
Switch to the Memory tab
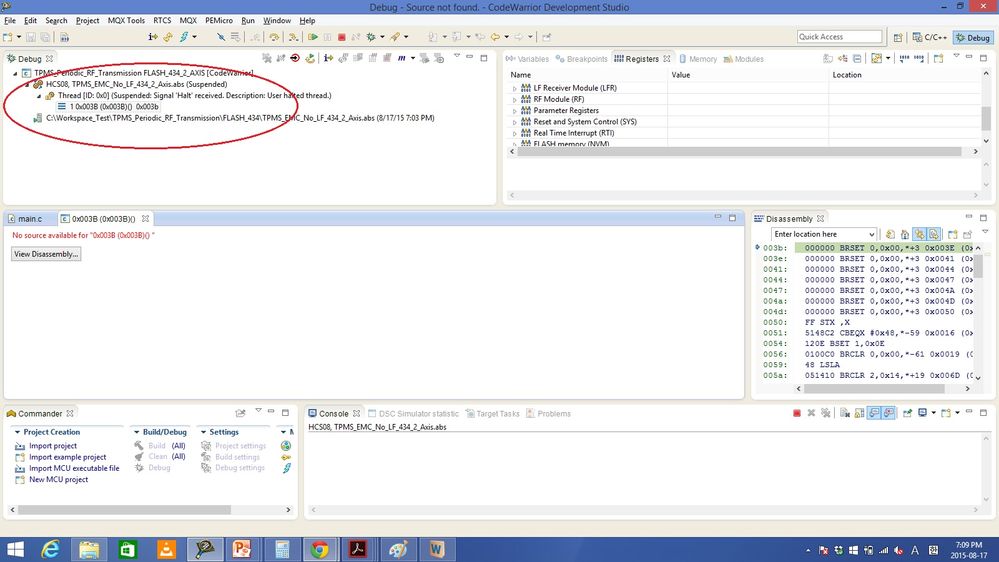[698, 59]
